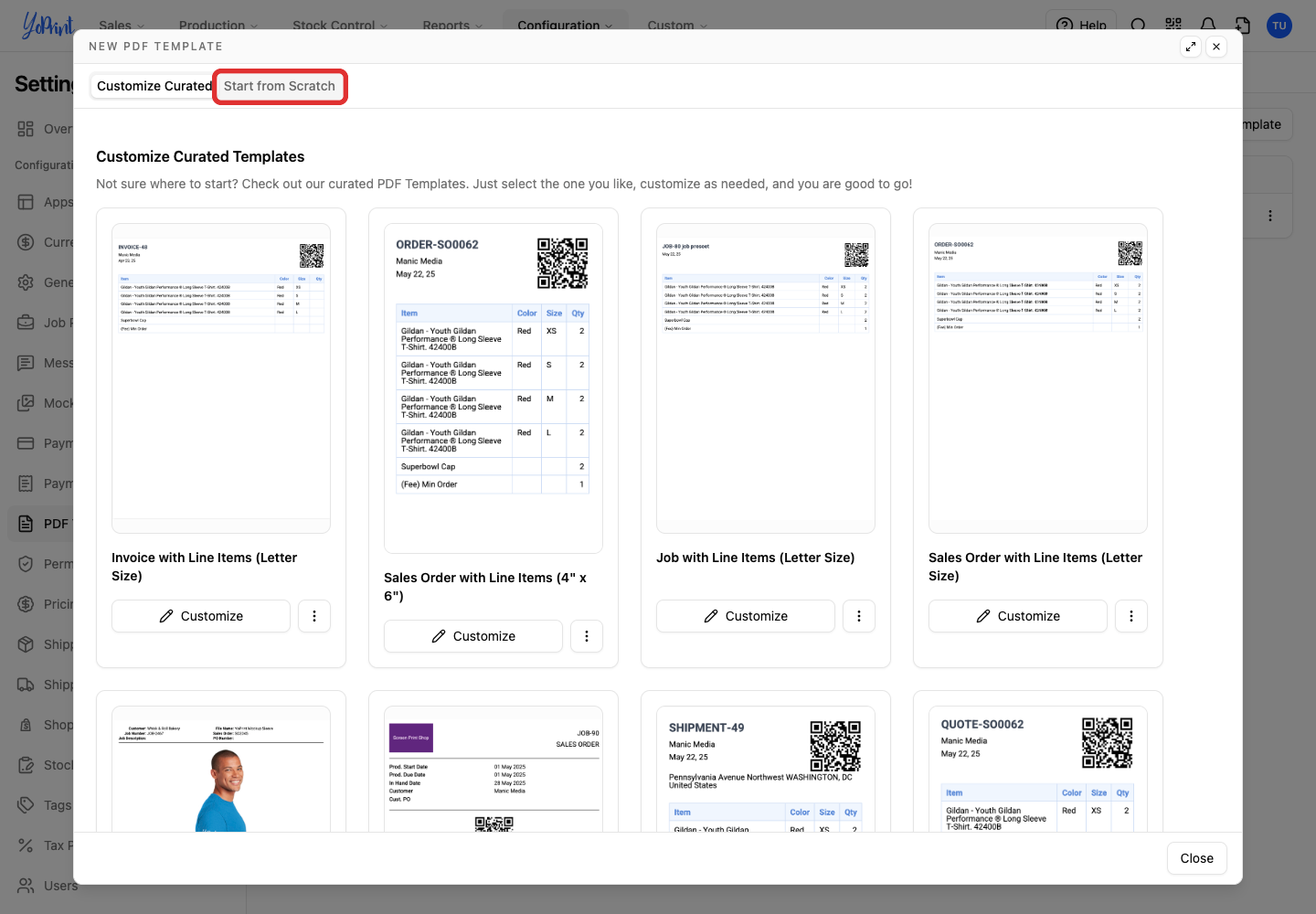Click the Close button at dialog bottom
Viewport: 1316px width, 914px height.
(1197, 858)
